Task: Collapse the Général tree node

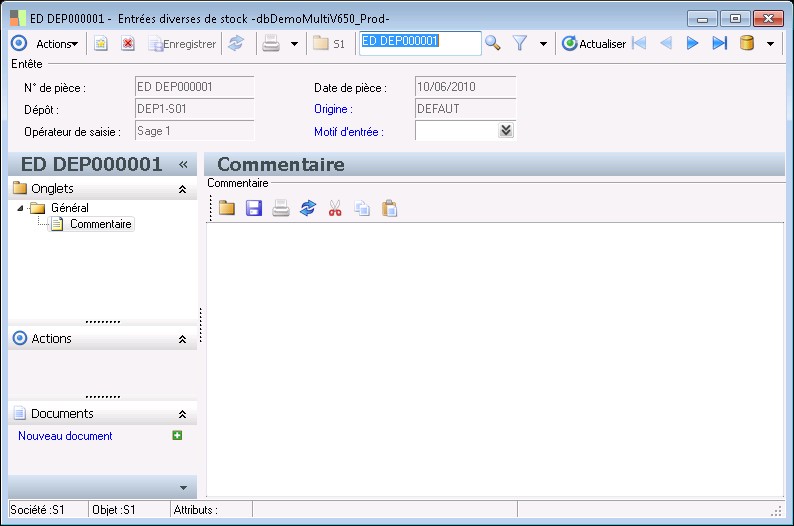Action: coord(20,208)
